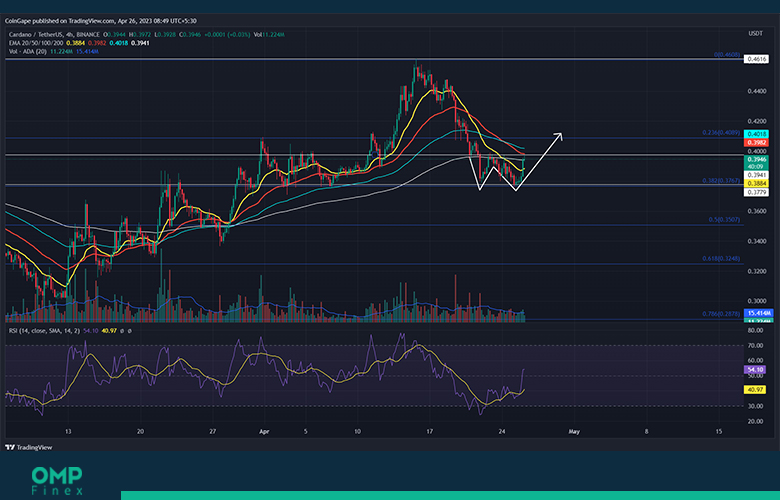This screenshot has height=500, width=780.
Task: Click the cyan EMA value 0.4018 in legend
Action: point(118,43)
